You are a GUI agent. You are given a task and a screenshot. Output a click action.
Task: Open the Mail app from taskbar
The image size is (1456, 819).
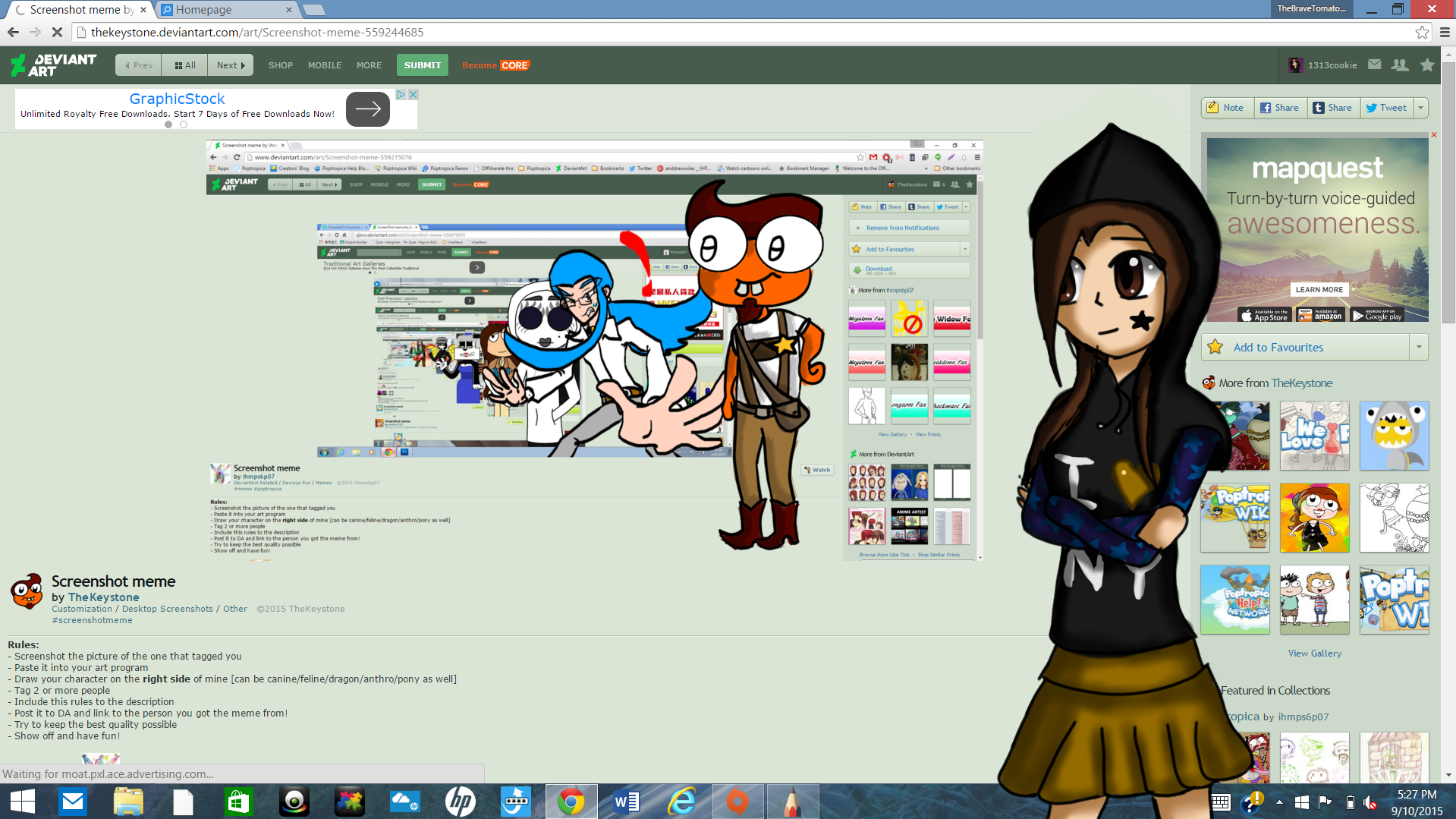click(73, 802)
